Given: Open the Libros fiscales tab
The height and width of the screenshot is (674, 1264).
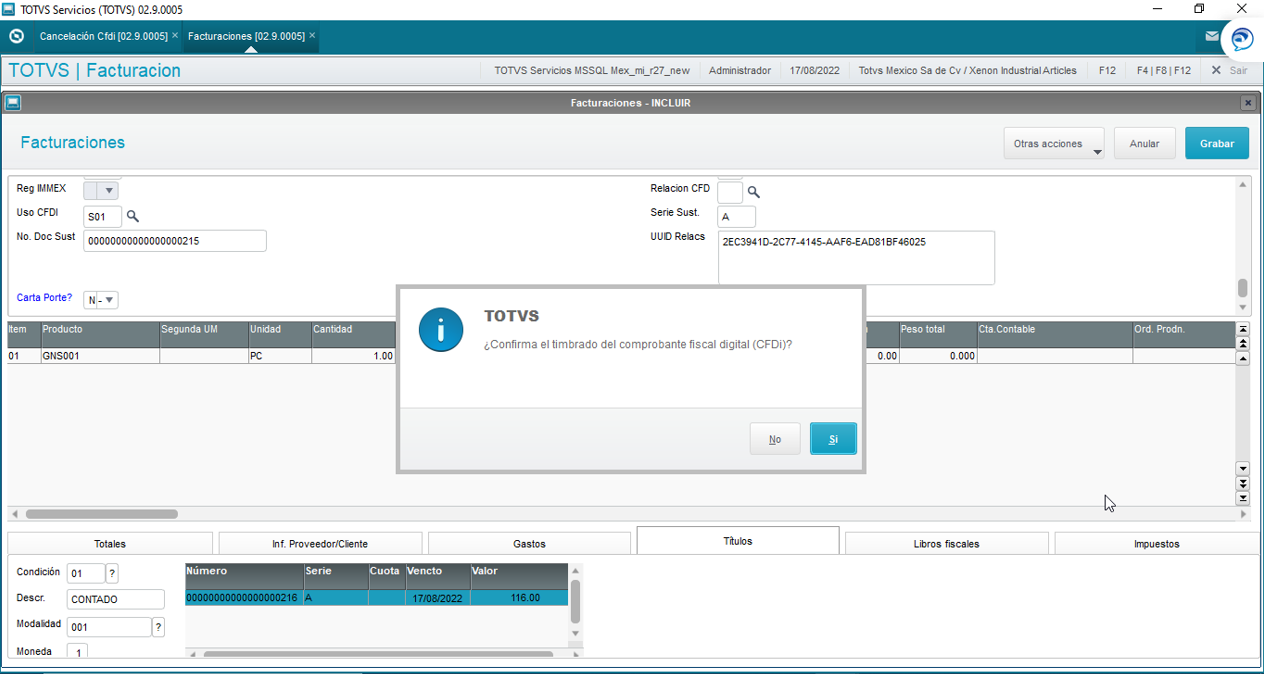Looking at the screenshot, I should click(x=946, y=544).
